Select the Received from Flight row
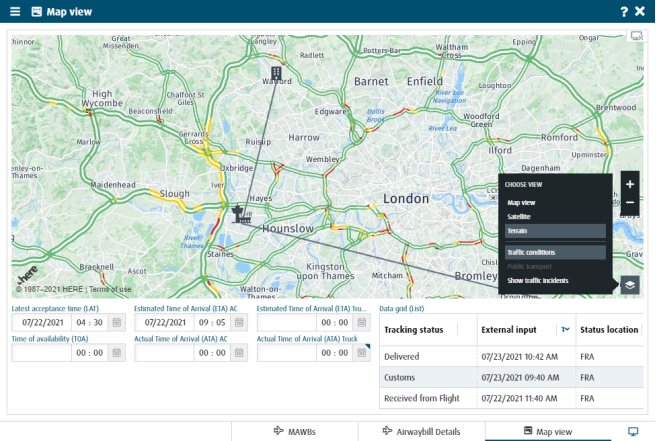Image resolution: width=656 pixels, height=441 pixels. pyautogui.click(x=511, y=398)
